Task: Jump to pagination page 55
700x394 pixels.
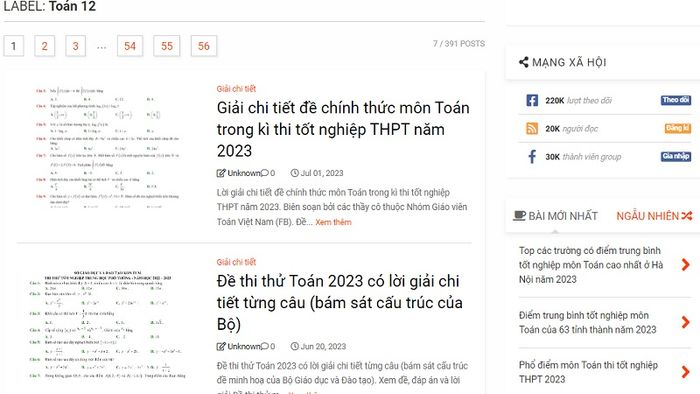Action: click(167, 46)
